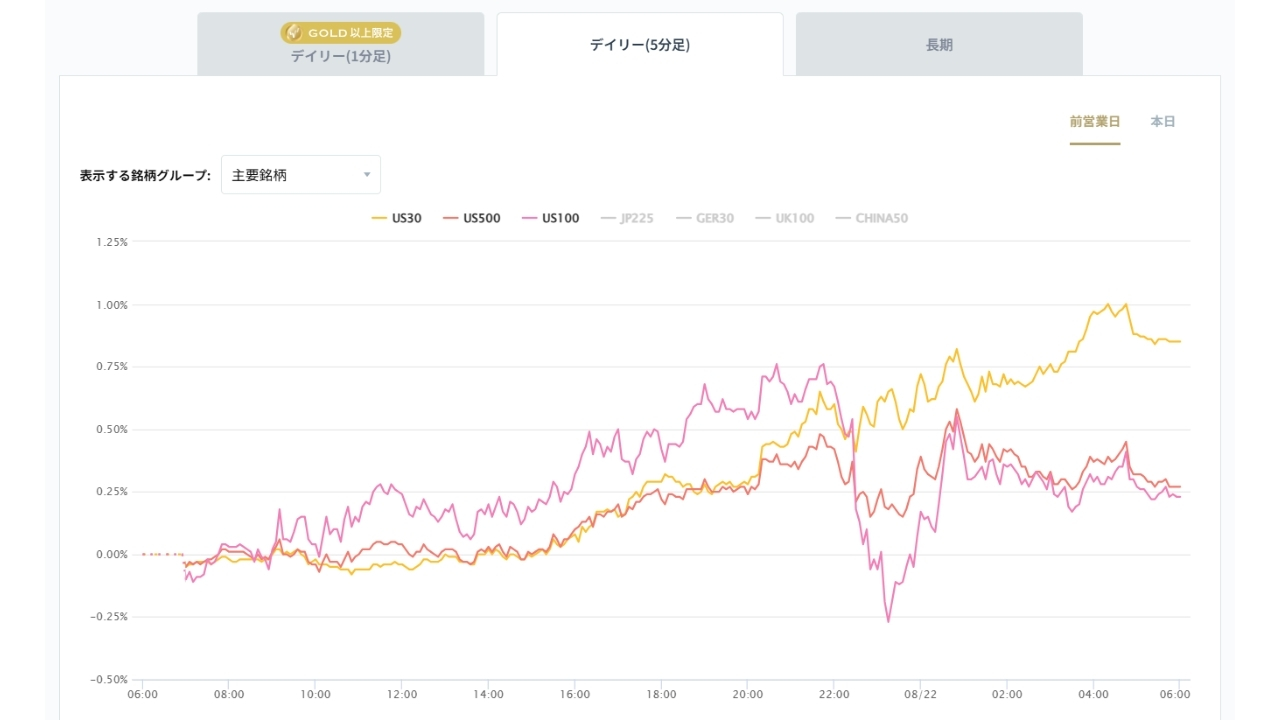
Task: Switch to the 長期 tab
Action: pyautogui.click(x=939, y=44)
